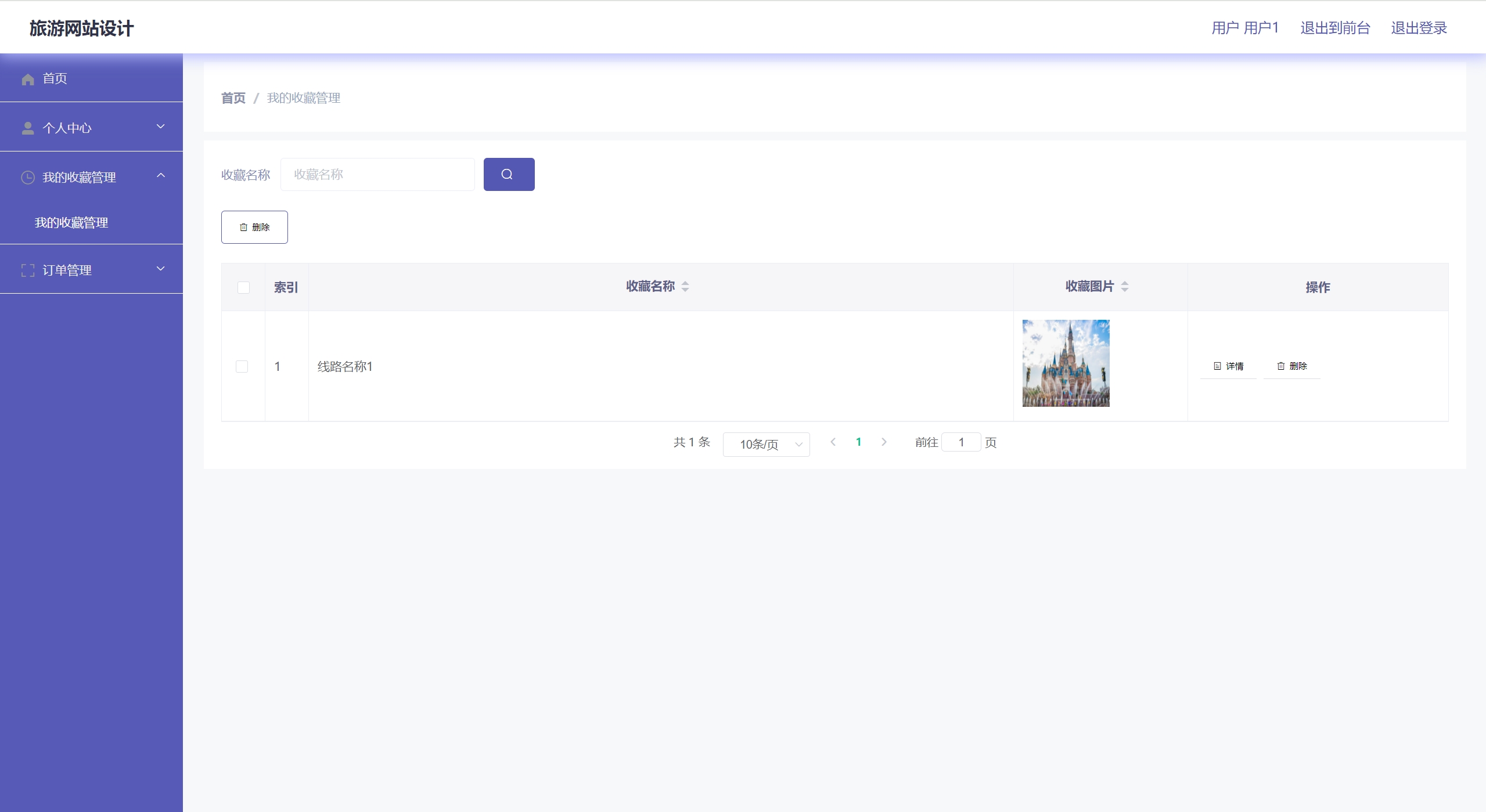Open the 我的收藏管理 submenu item

pyautogui.click(x=71, y=223)
